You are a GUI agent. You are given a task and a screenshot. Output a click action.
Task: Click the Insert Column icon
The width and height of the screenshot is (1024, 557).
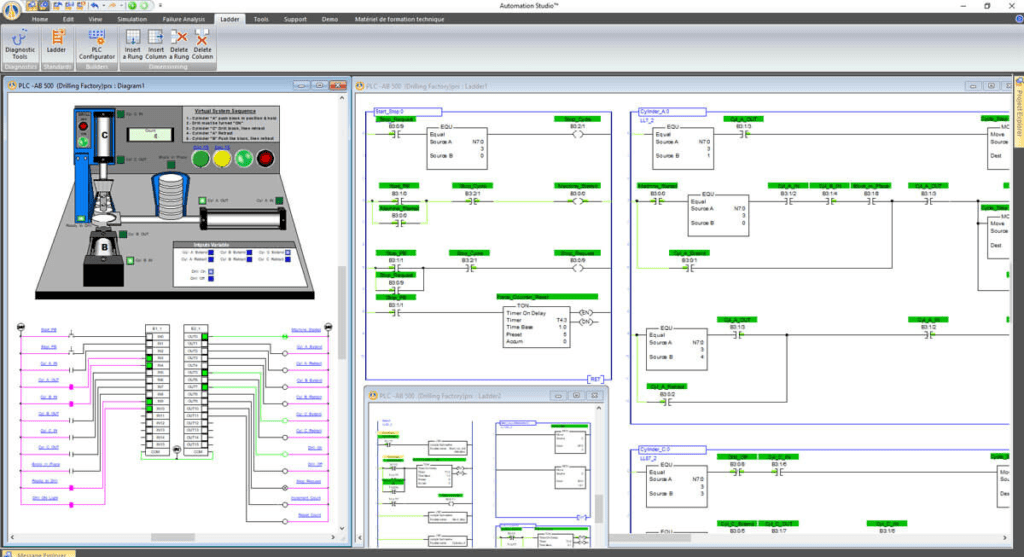point(155,44)
